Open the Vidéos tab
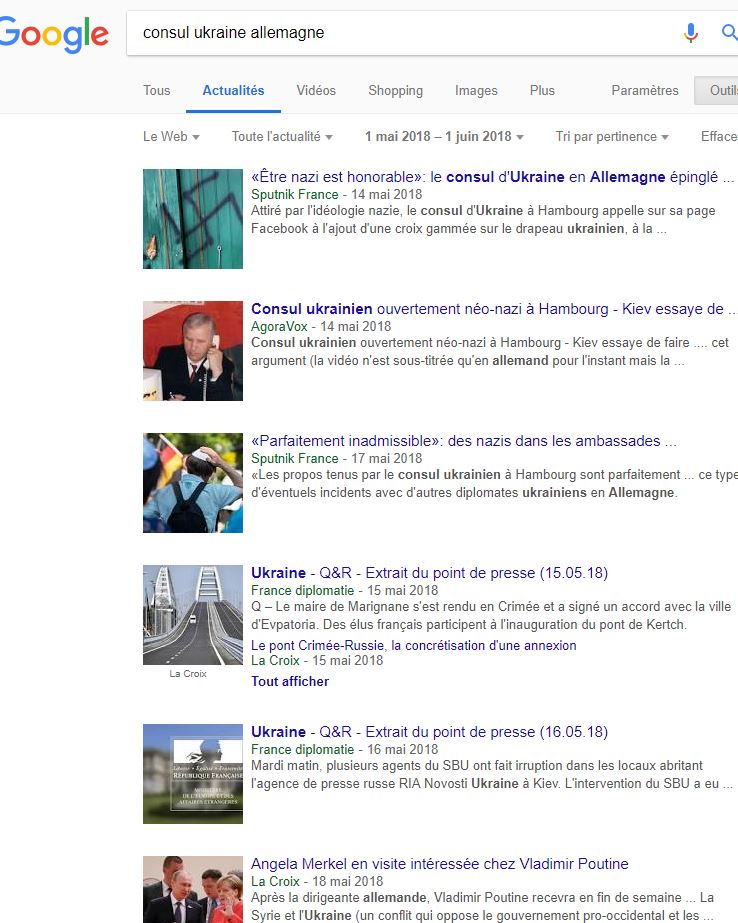The image size is (738, 923). [316, 91]
